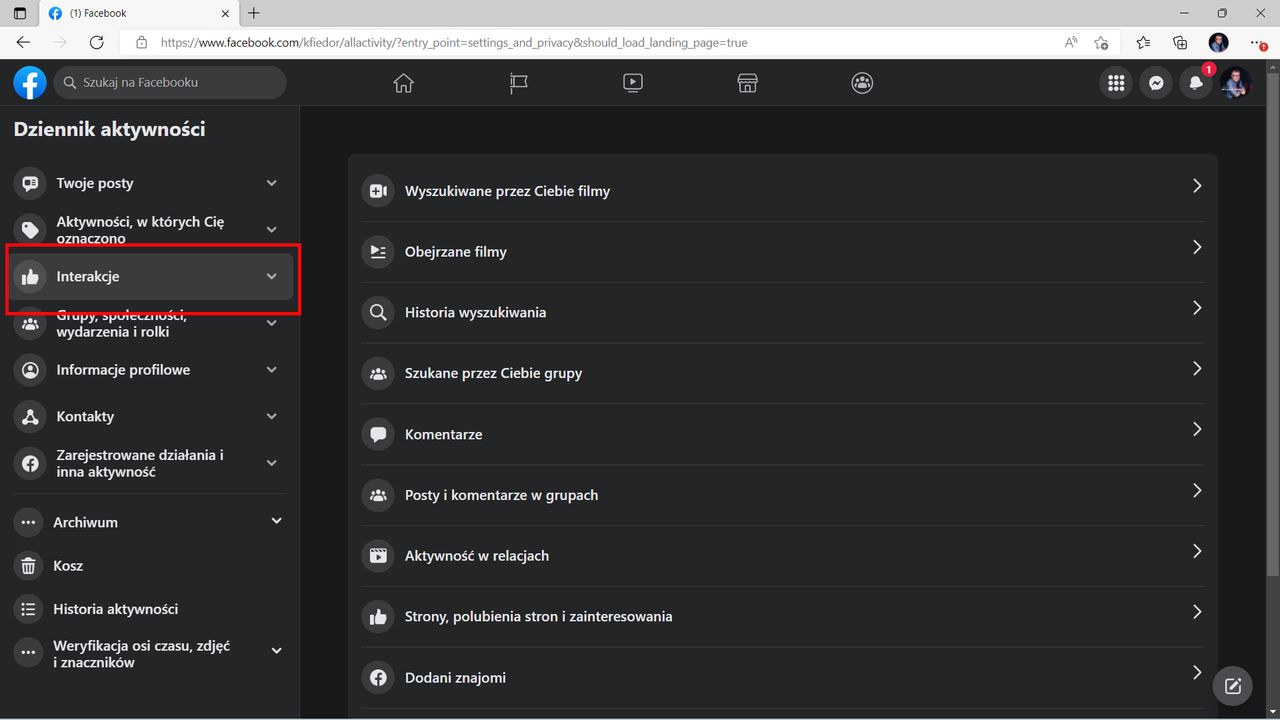Expand the Twoje posty section chevron

pyautogui.click(x=272, y=183)
